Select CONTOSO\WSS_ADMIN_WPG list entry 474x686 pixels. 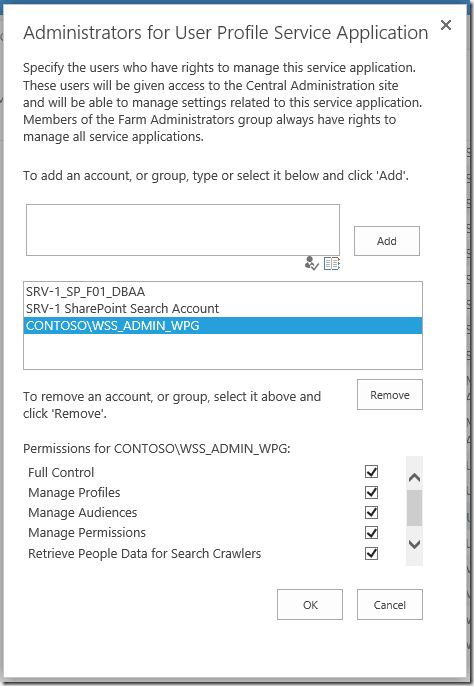tap(223, 326)
